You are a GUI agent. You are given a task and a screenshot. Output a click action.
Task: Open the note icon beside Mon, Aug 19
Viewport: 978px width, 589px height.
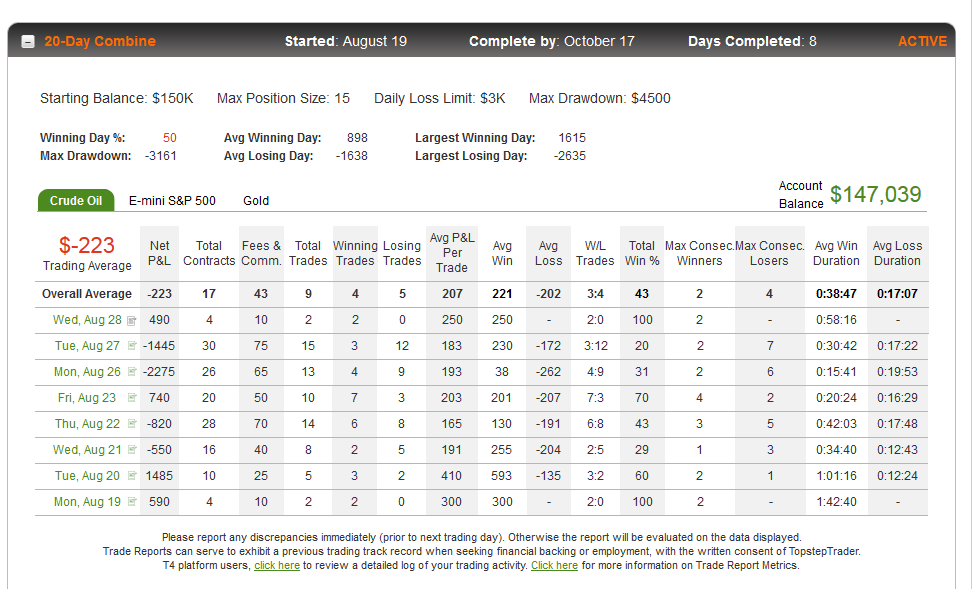[x=132, y=502]
